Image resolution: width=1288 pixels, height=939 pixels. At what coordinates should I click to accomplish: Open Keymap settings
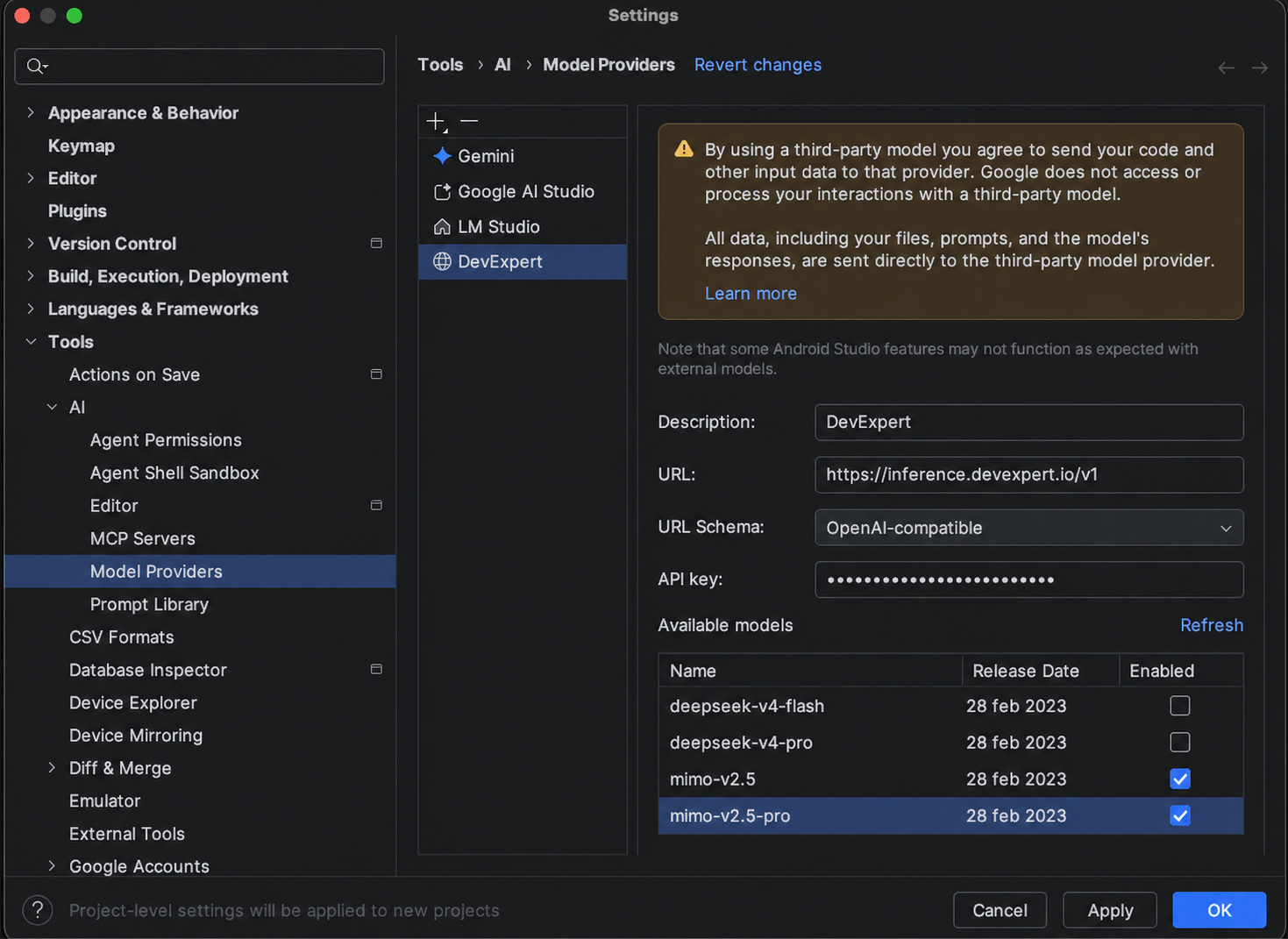pyautogui.click(x=82, y=146)
